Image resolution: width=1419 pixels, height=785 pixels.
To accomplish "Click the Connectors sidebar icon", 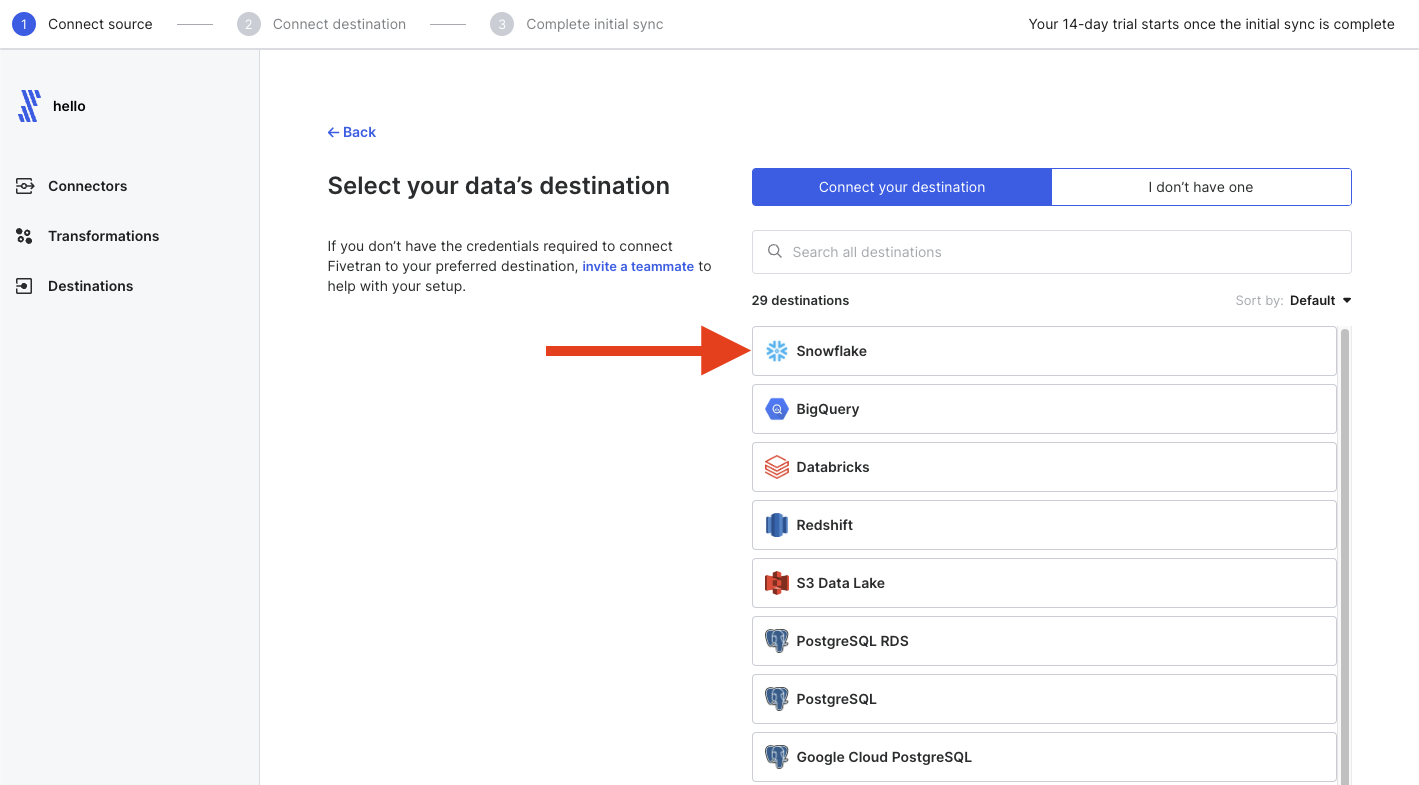I will click(x=25, y=186).
